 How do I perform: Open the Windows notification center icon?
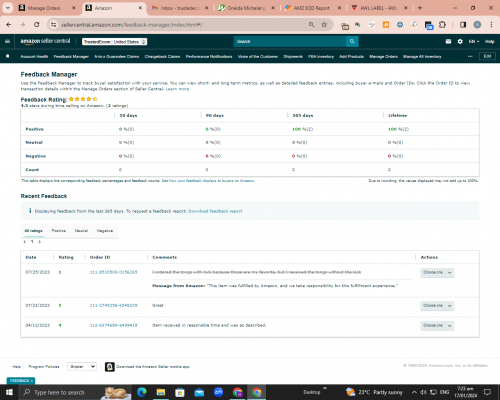[487, 392]
